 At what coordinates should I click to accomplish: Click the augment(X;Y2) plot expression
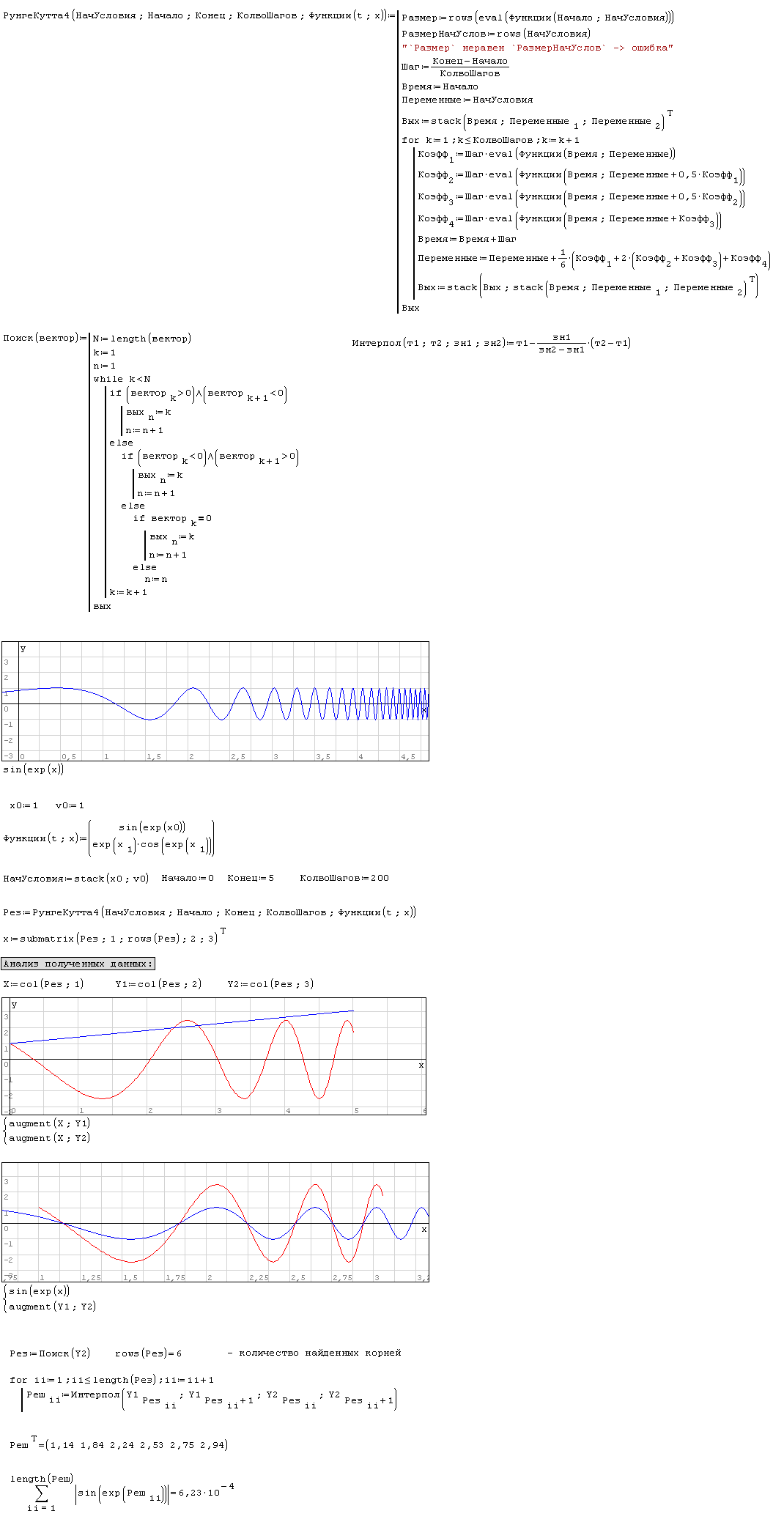coord(49,1138)
